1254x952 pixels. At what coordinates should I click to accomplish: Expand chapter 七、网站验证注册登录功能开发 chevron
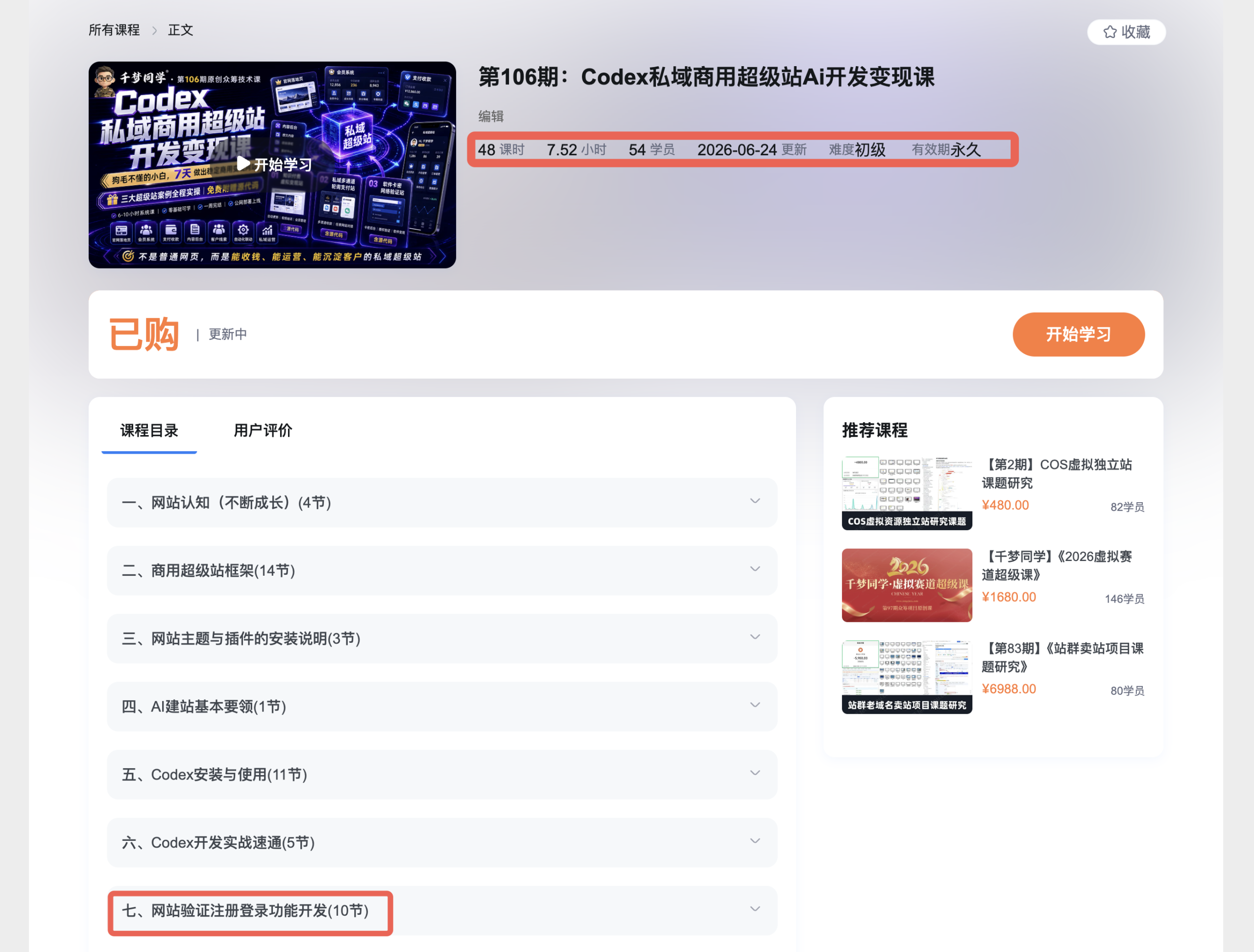pos(754,909)
